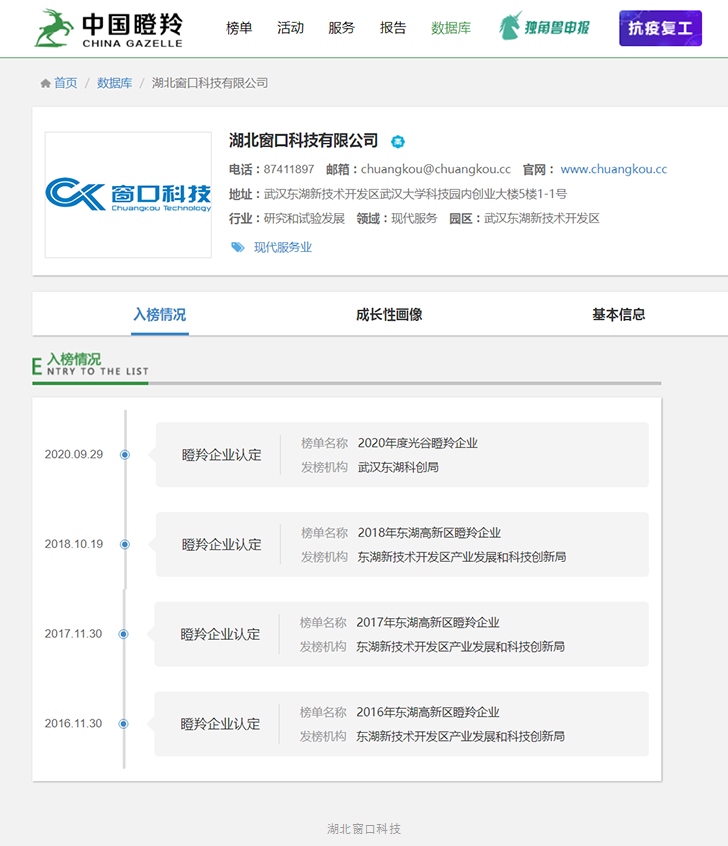Viewport: 728px width, 846px height.
Task: Click the 窗口科技 company logo image
Action: [x=128, y=195]
